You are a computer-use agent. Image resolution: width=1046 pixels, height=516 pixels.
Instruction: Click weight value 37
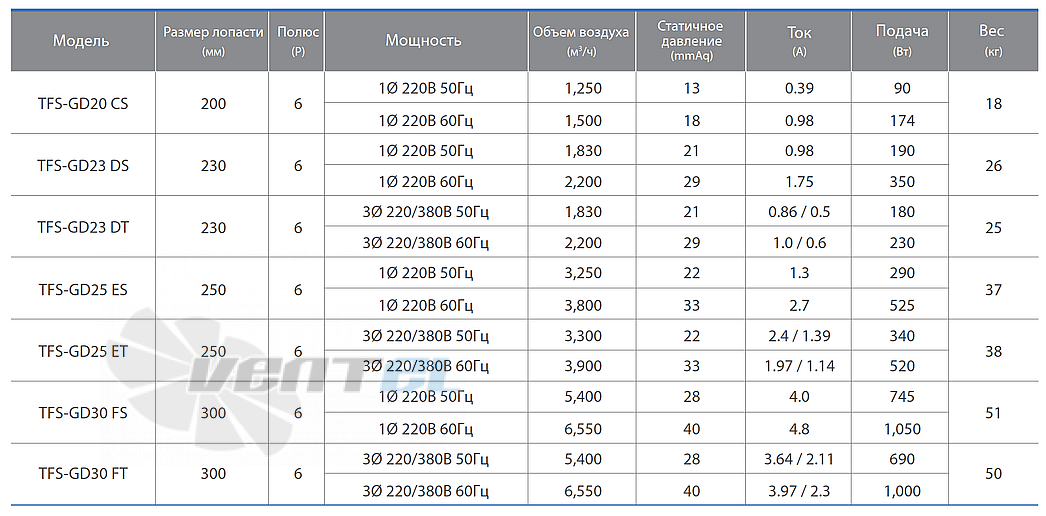[993, 290]
